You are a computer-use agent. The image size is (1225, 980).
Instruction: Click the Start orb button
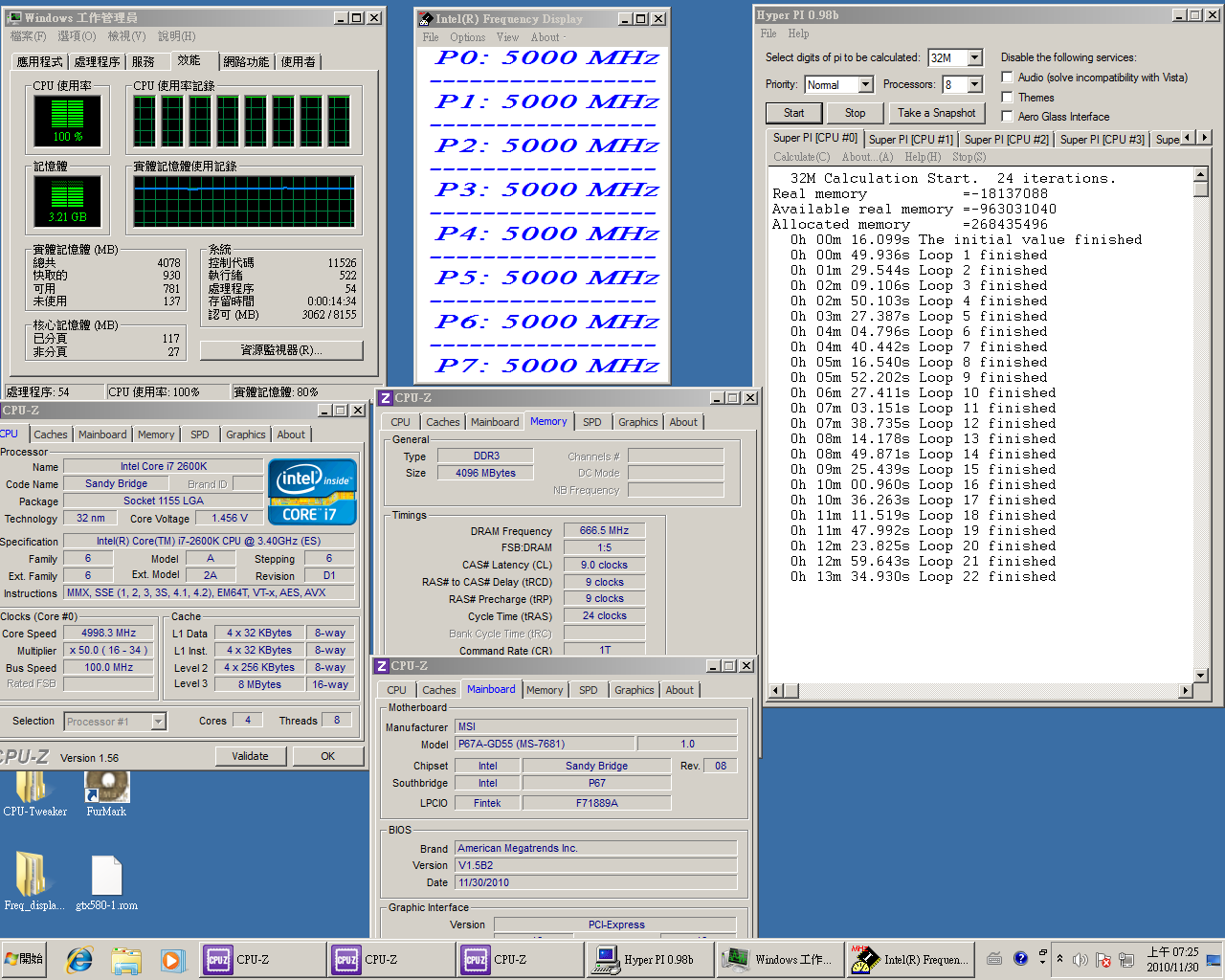[25, 958]
